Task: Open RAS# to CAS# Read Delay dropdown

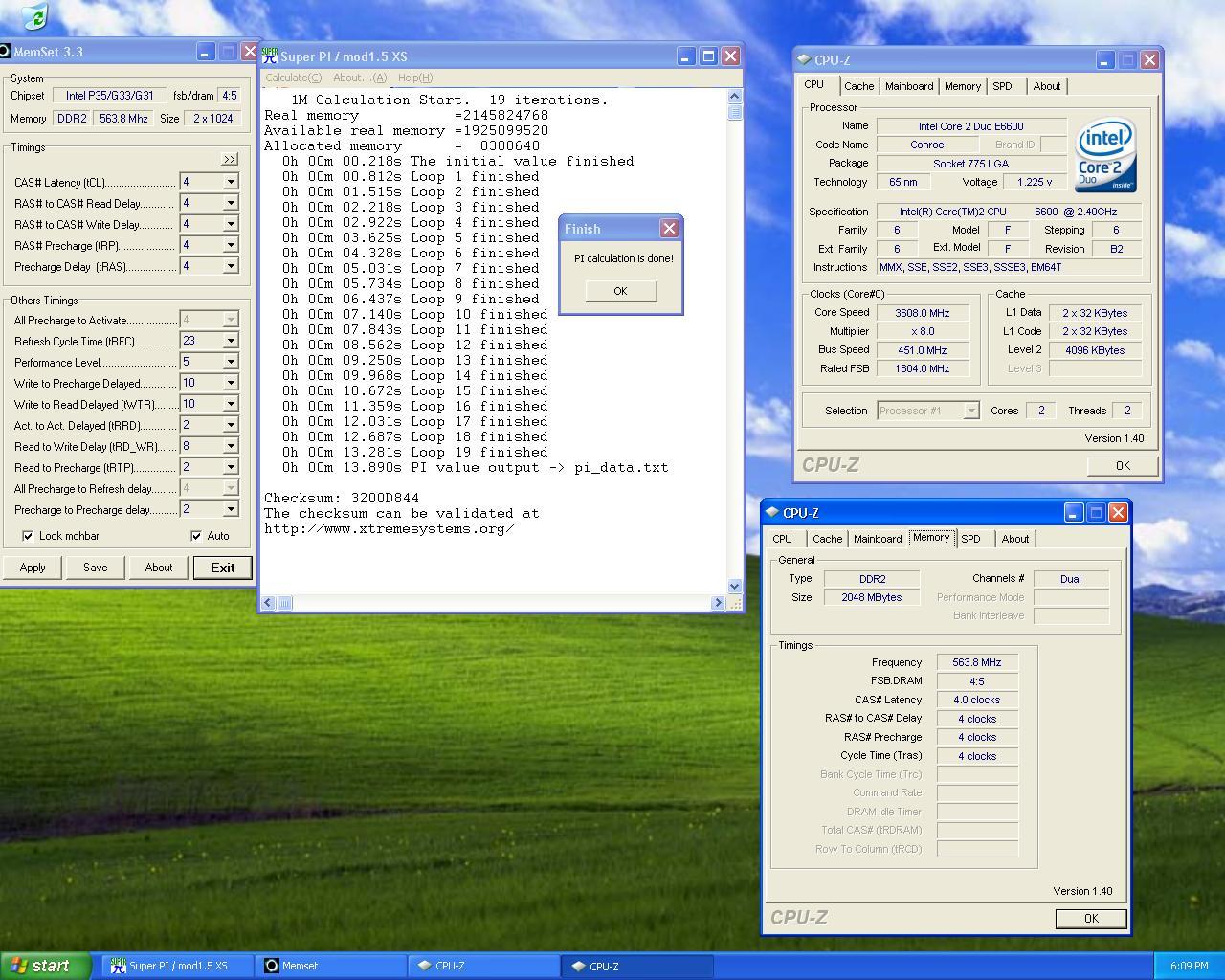Action: (231, 203)
